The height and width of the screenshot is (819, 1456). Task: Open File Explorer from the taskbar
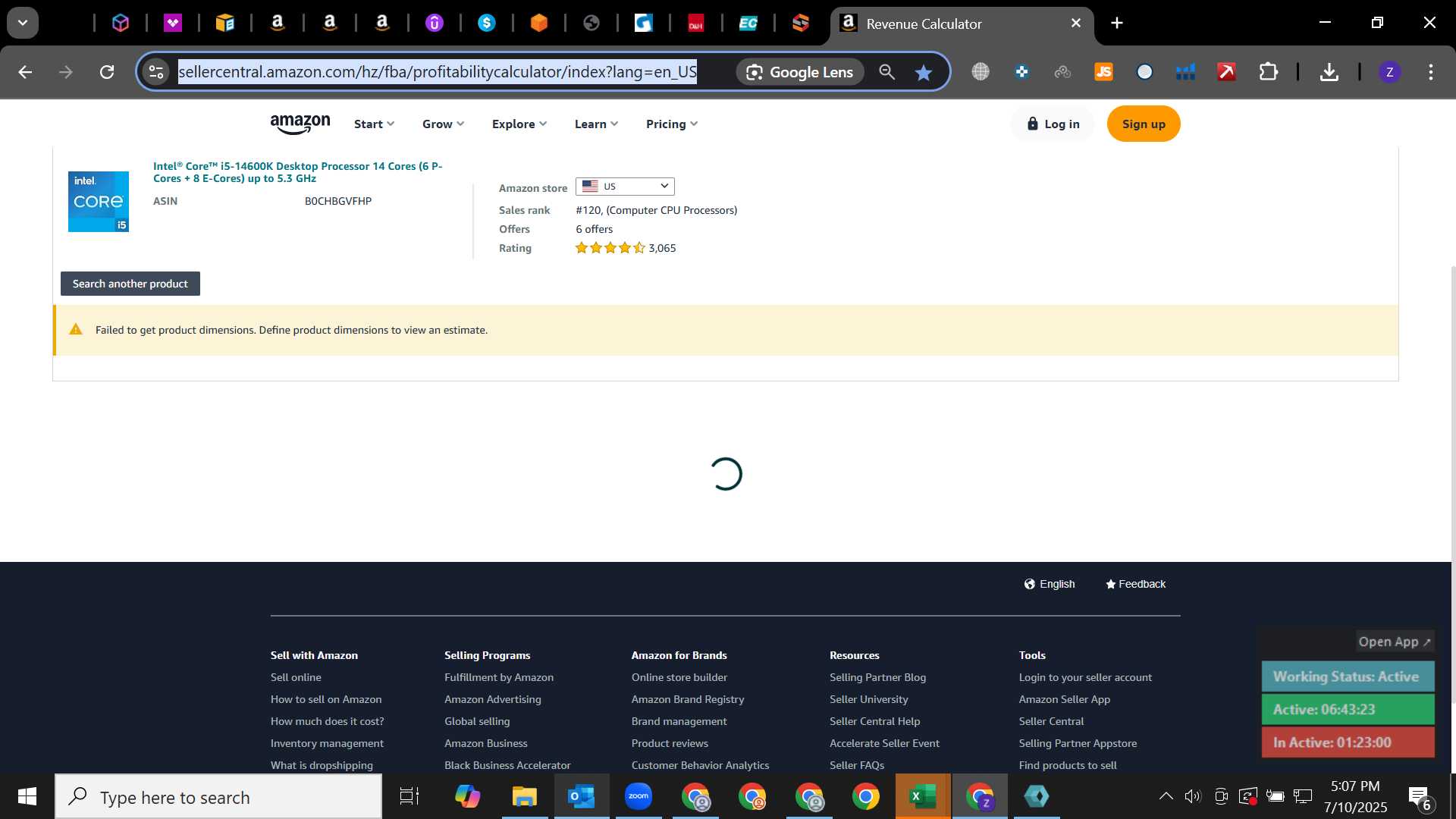coord(524,796)
